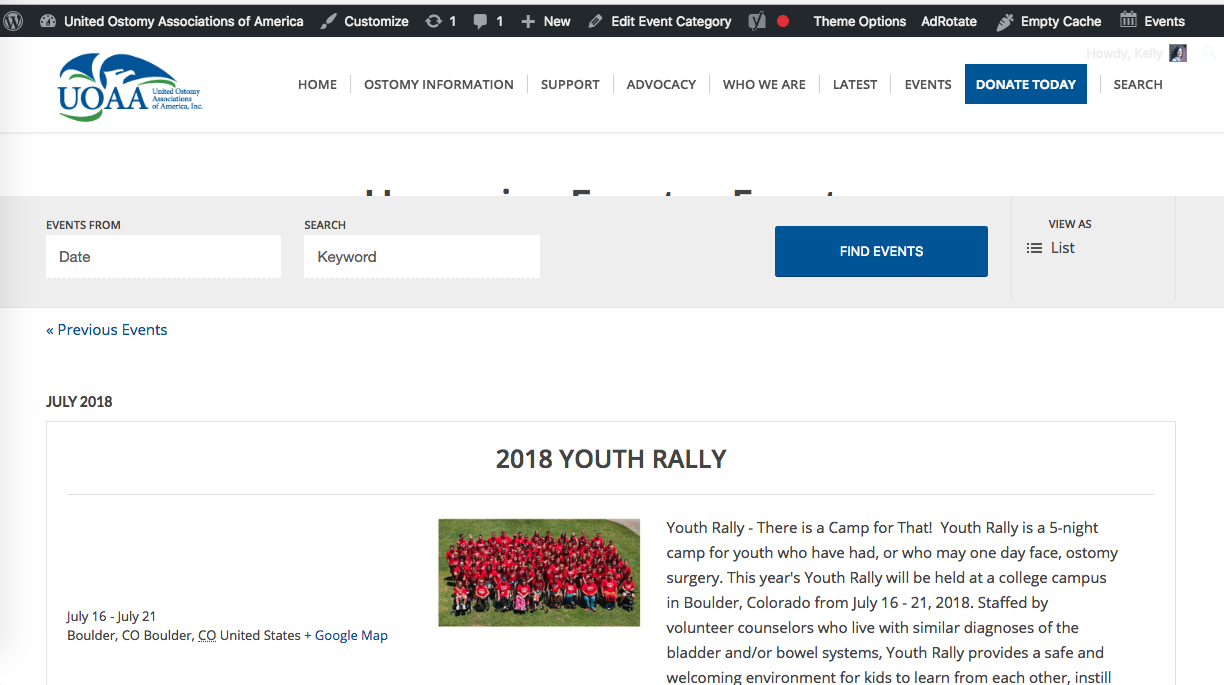Open the WordPress logo menu
Viewport: 1224px width, 685px height.
tap(14, 21)
